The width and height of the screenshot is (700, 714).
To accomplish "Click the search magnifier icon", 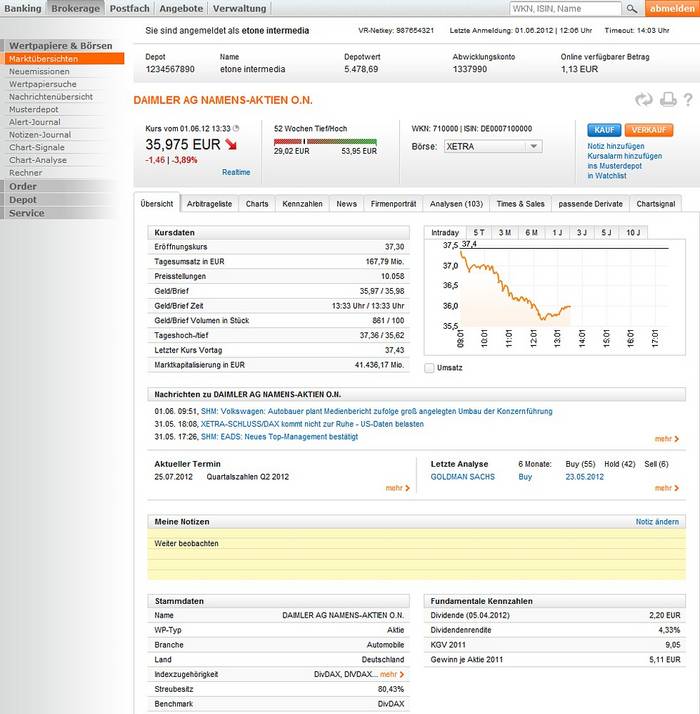I will 632,9.
